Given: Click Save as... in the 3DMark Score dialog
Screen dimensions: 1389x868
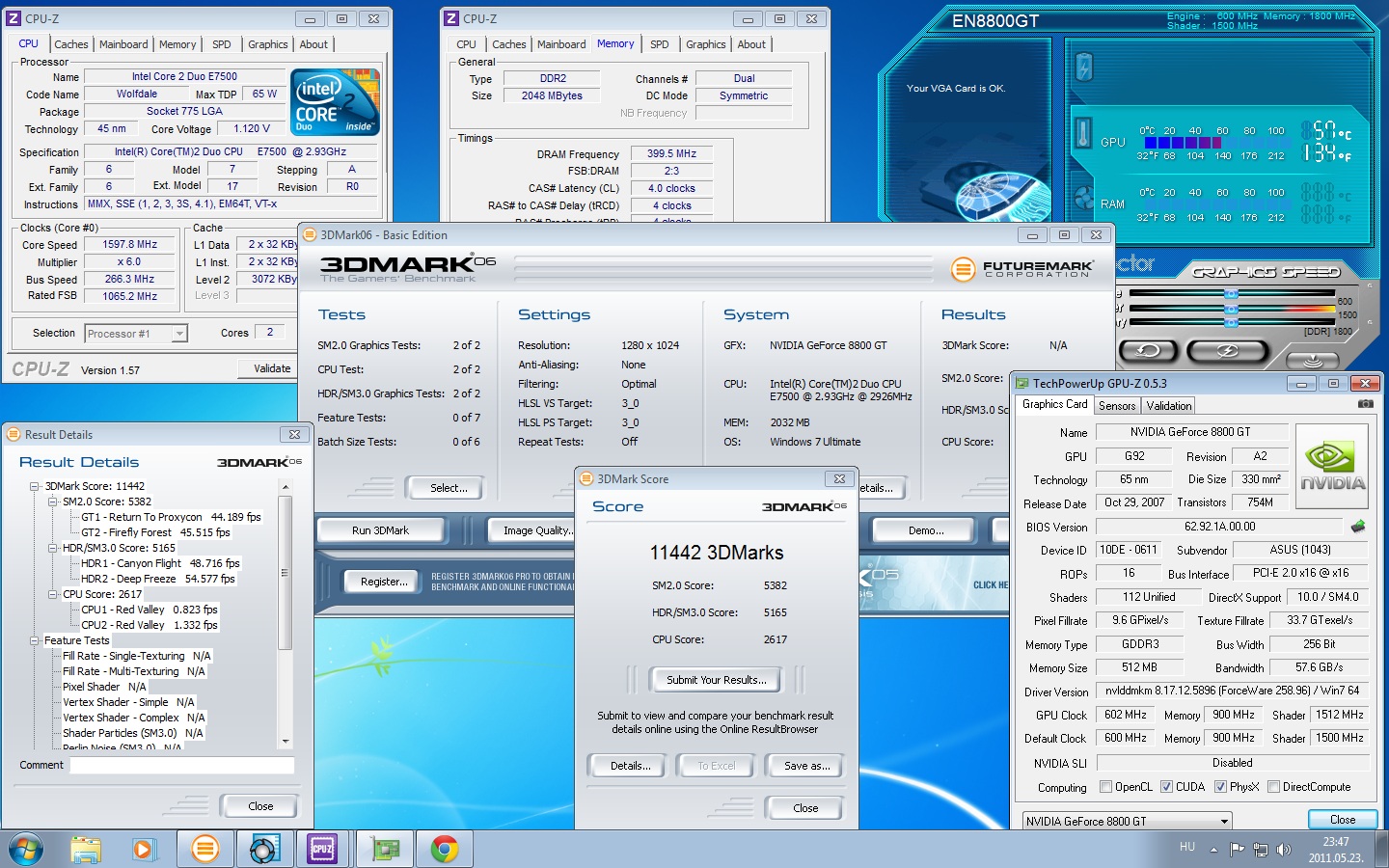Looking at the screenshot, I should tap(807, 766).
